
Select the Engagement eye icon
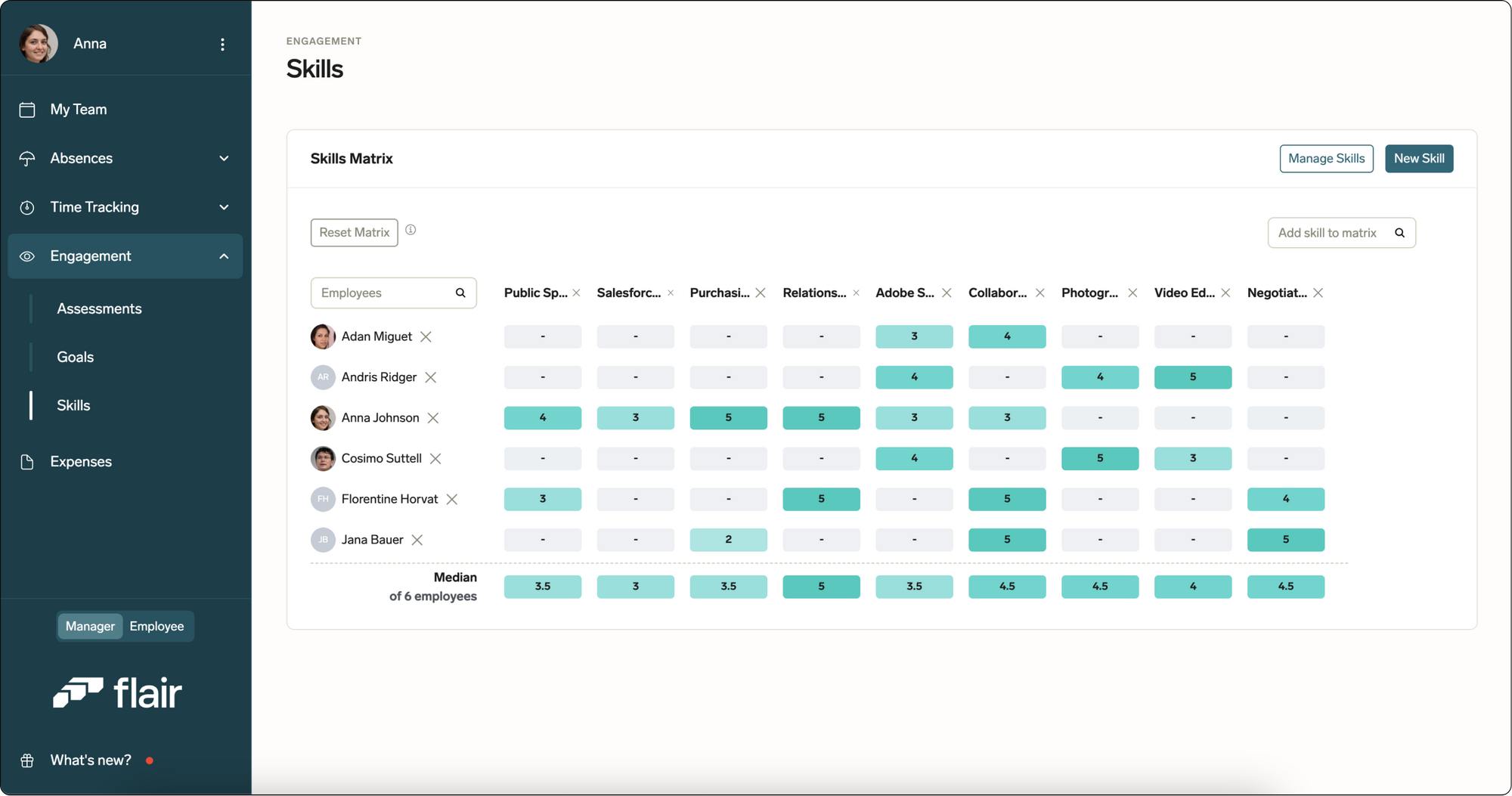click(x=28, y=256)
